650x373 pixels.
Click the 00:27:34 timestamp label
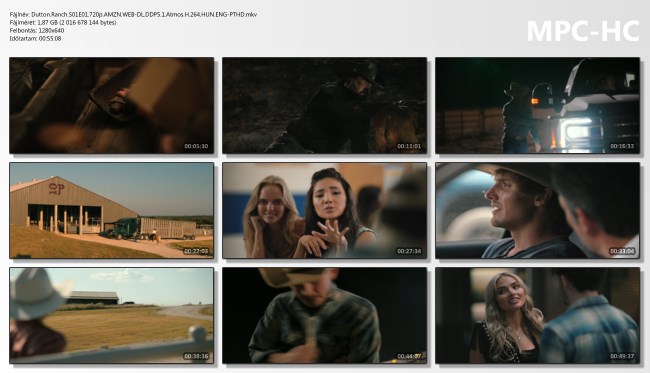click(x=409, y=251)
